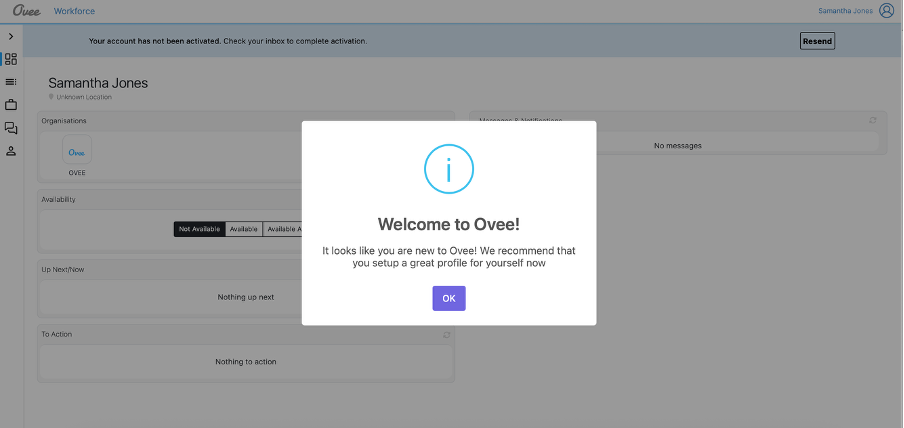Image resolution: width=904 pixels, height=428 pixels.
Task: Expand the sidebar with the chevron arrow
Action: (x=11, y=36)
